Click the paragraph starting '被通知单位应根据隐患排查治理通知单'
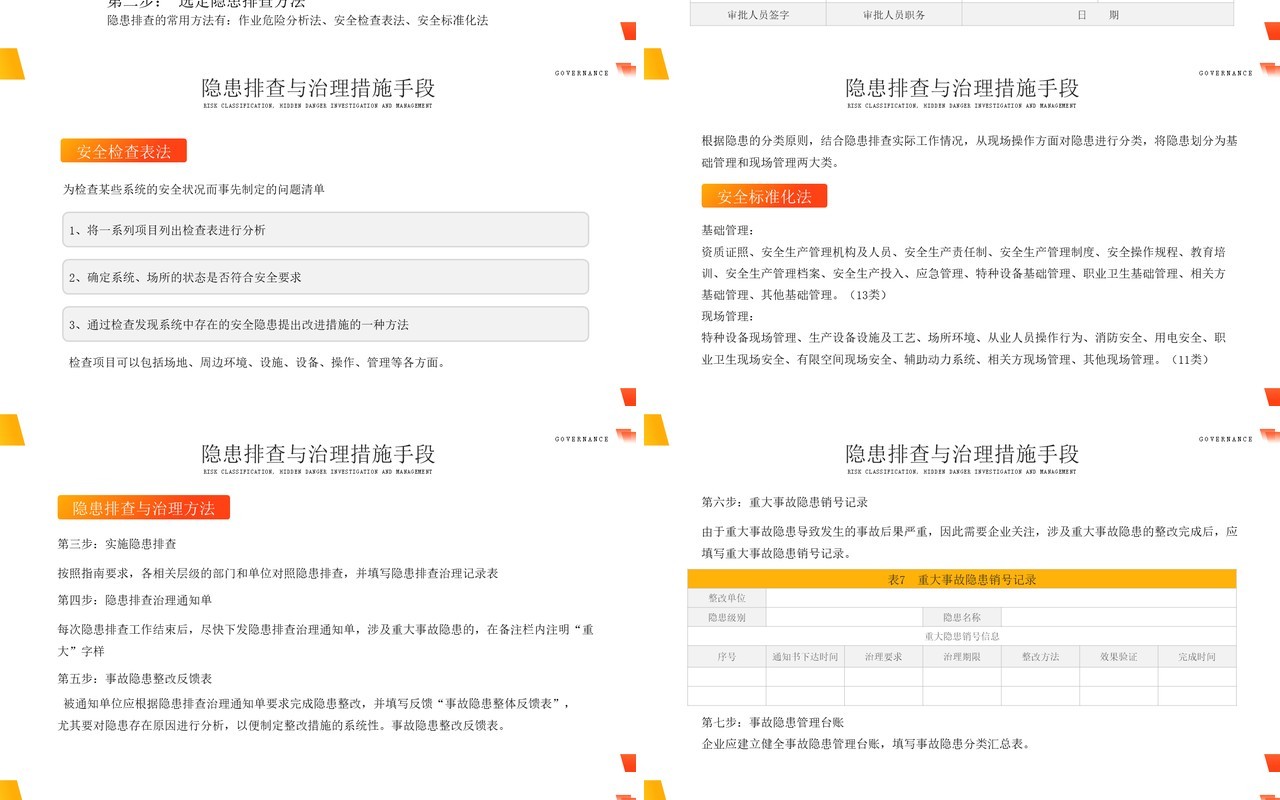1280x800 pixels. click(x=314, y=714)
